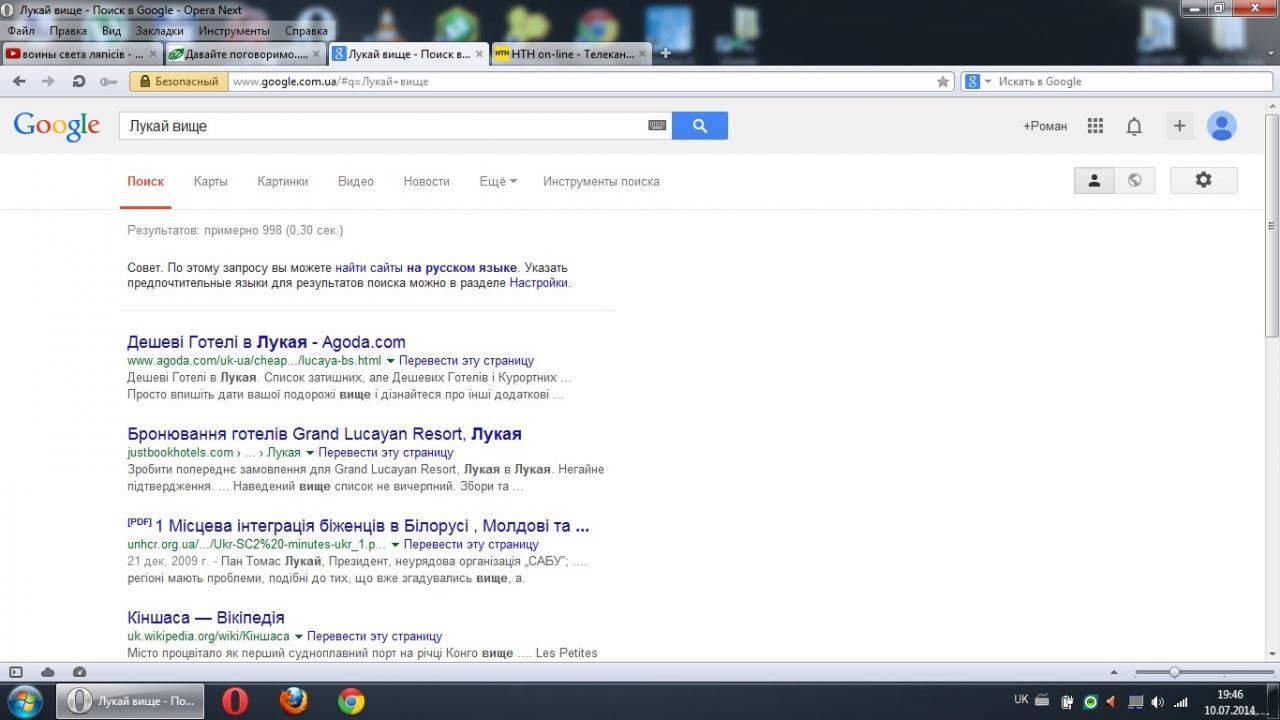Open the Google account avatar

click(1221, 126)
